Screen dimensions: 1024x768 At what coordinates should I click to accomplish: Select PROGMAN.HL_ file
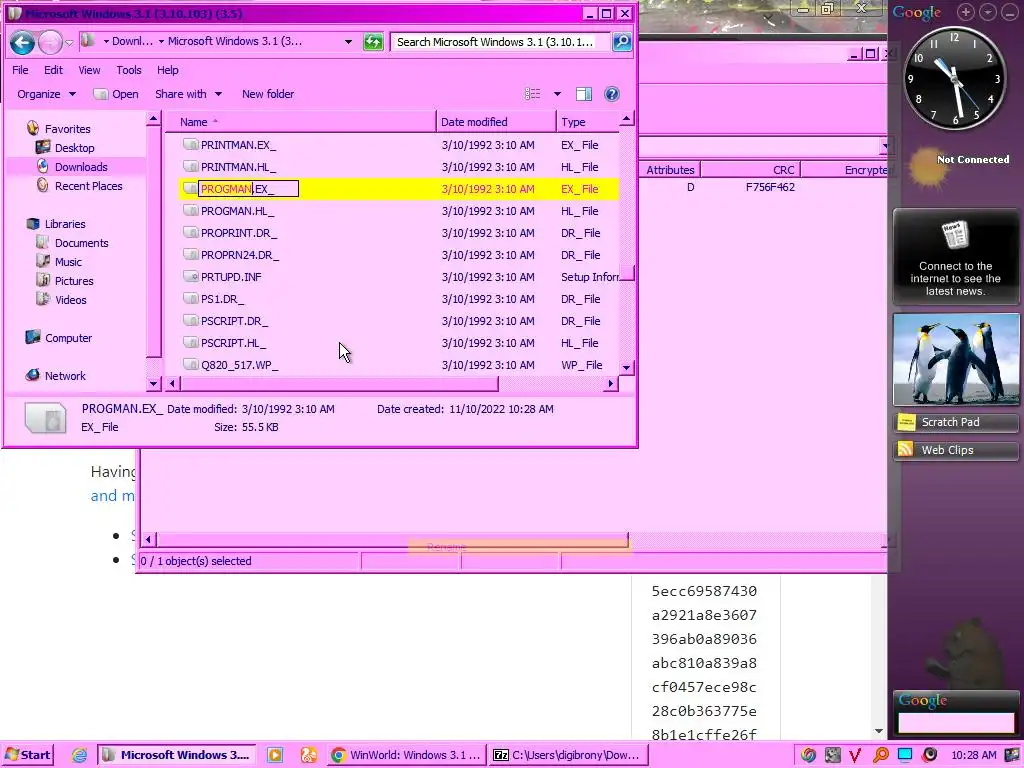(x=237, y=211)
